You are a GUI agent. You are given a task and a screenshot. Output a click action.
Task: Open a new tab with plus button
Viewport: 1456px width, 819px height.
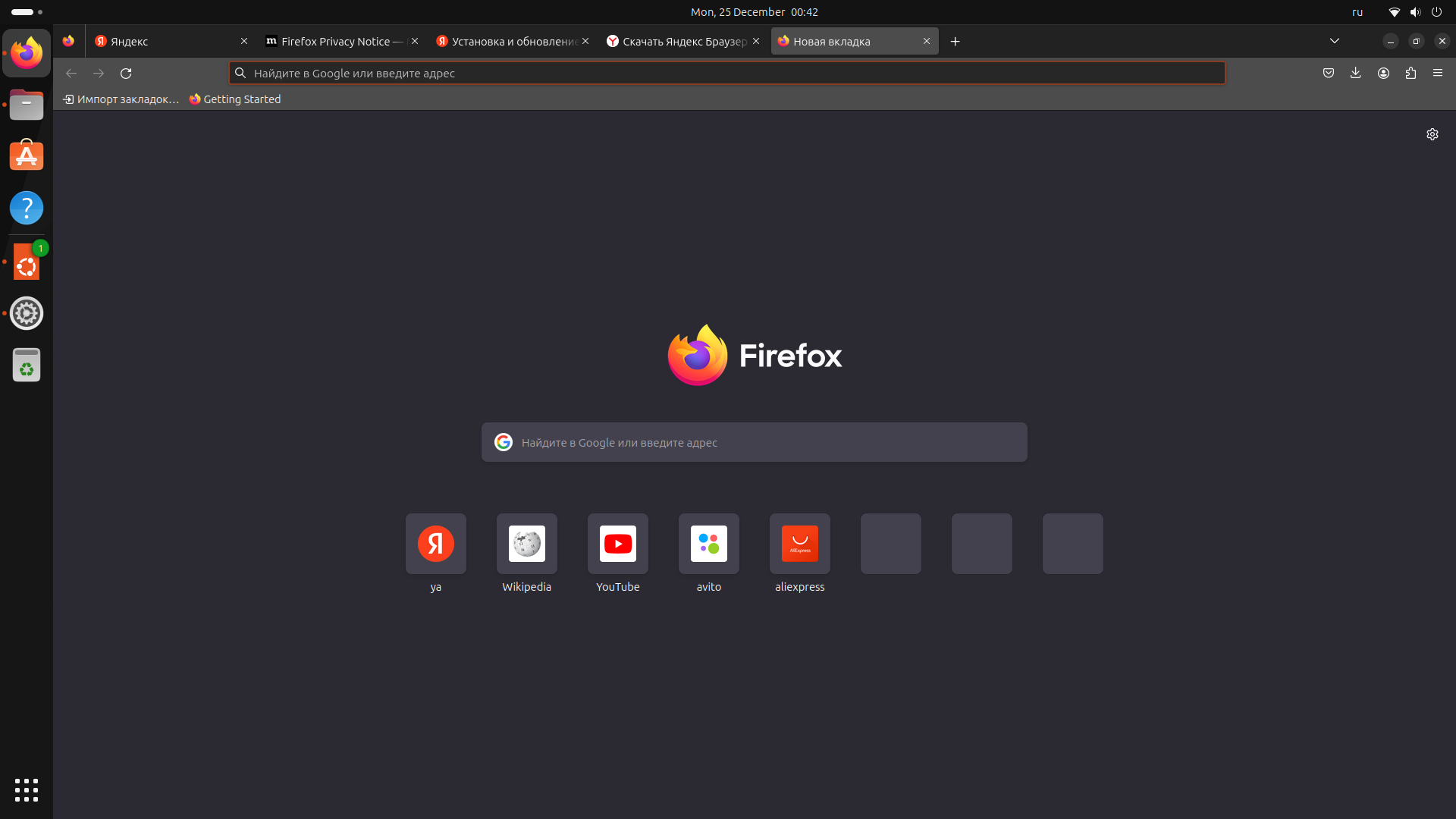coord(955,42)
